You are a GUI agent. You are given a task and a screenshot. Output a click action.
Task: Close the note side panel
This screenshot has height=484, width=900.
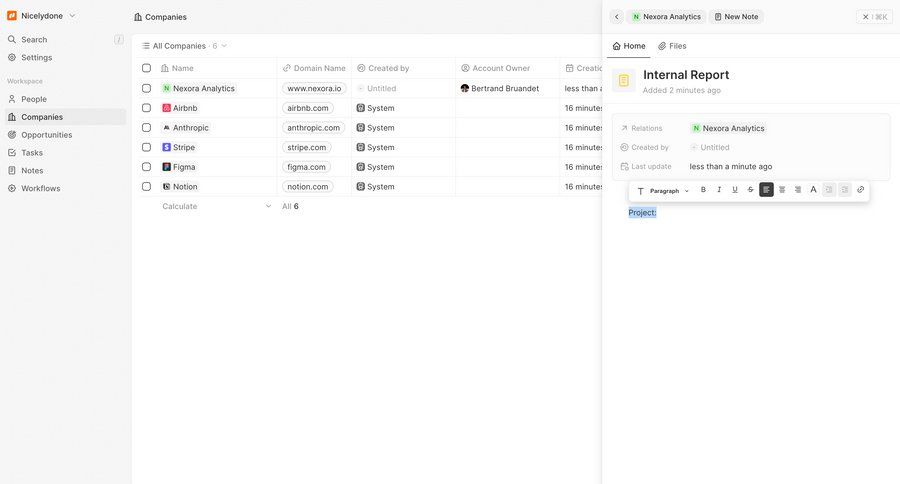(x=874, y=17)
